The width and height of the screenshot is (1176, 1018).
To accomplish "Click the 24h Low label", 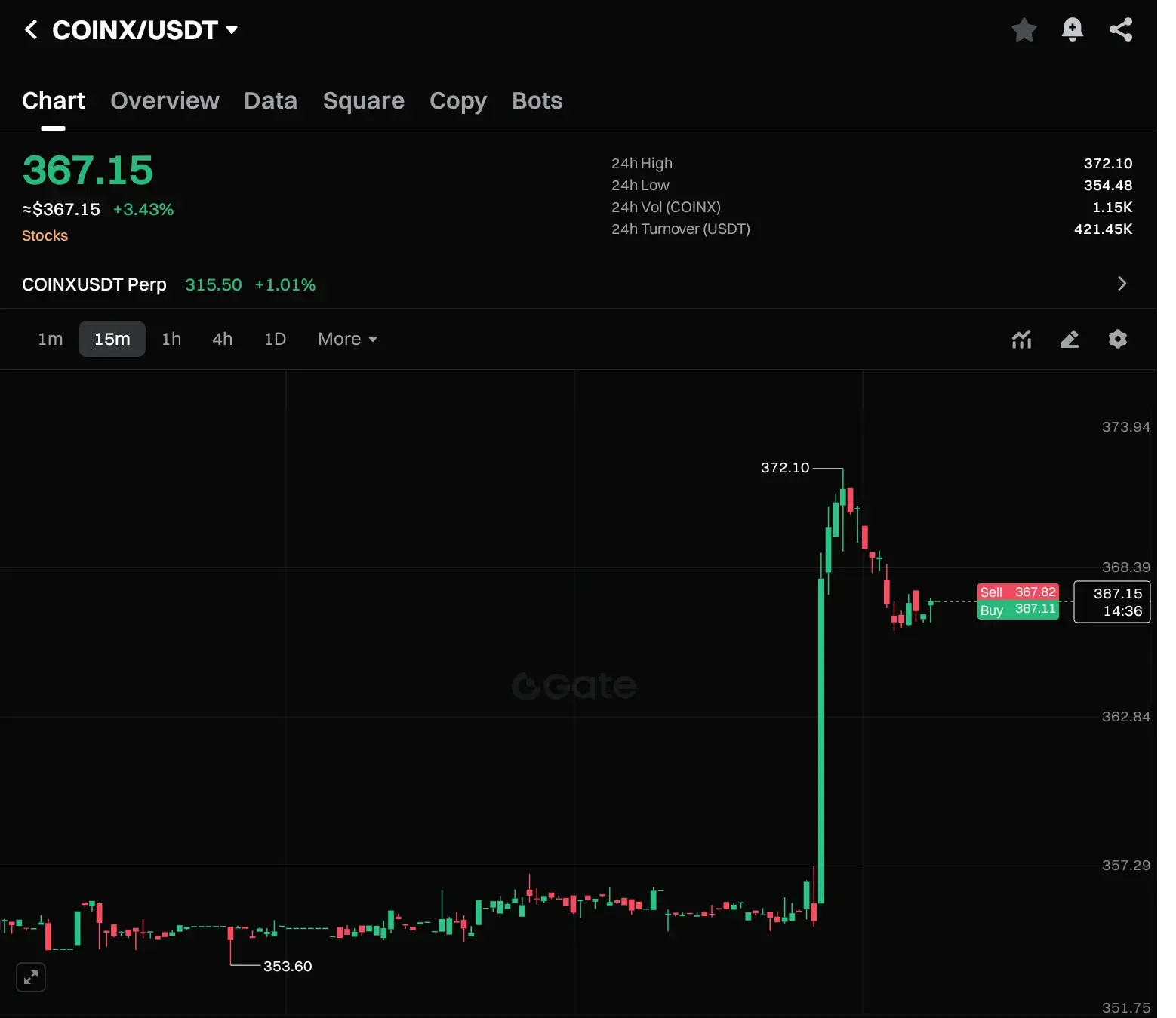I will tap(640, 185).
